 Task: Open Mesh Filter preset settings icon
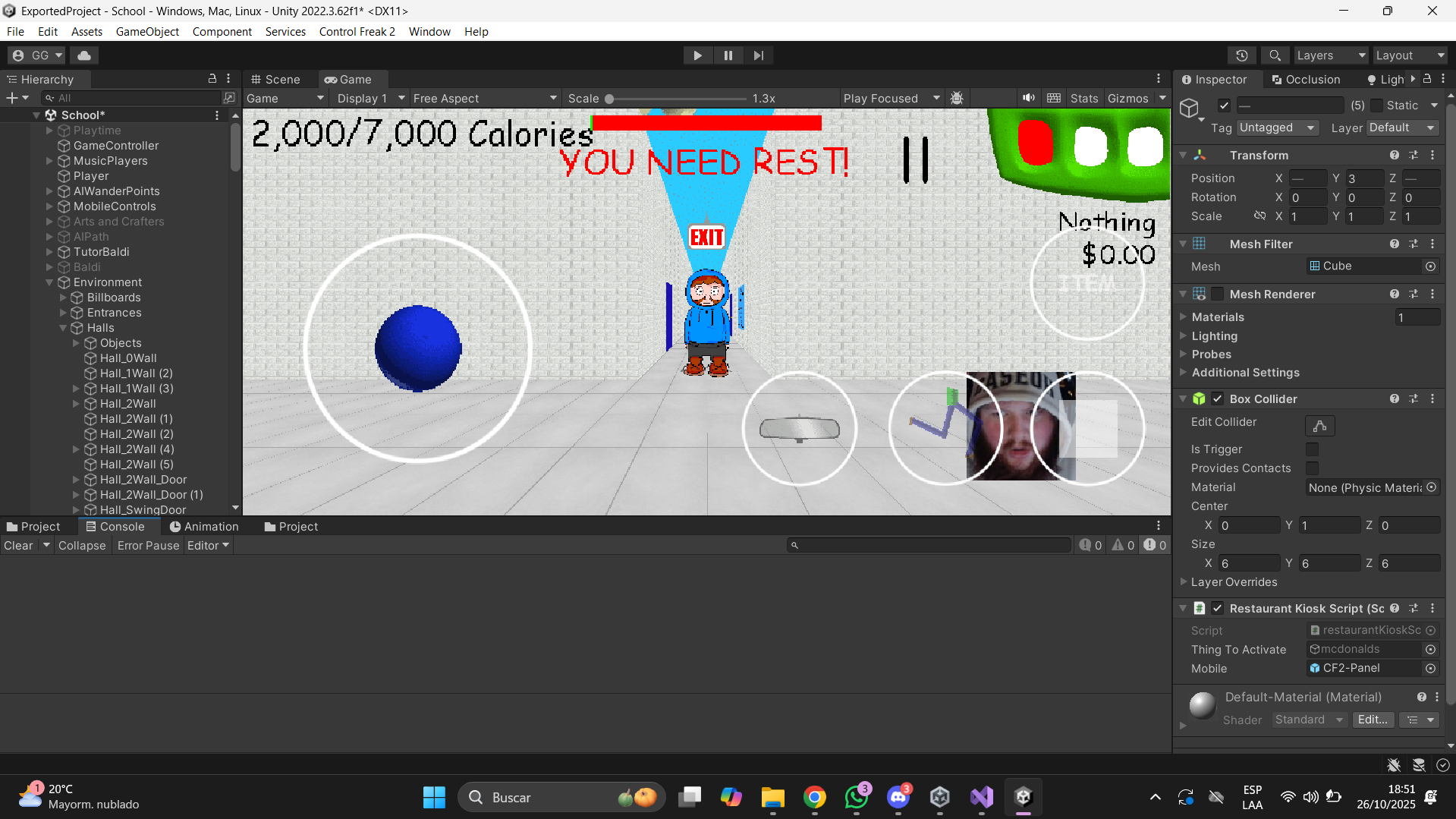click(x=1414, y=244)
